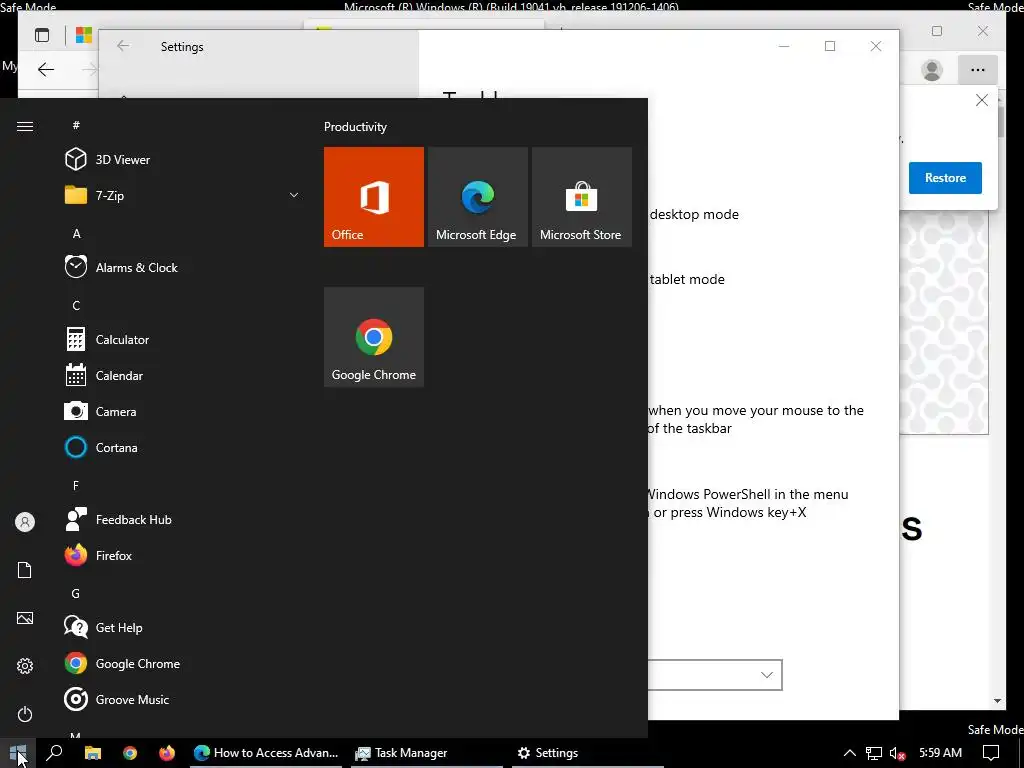Open Settings gear in the Start sidebar
Screen dimensions: 1024x768
[25, 665]
